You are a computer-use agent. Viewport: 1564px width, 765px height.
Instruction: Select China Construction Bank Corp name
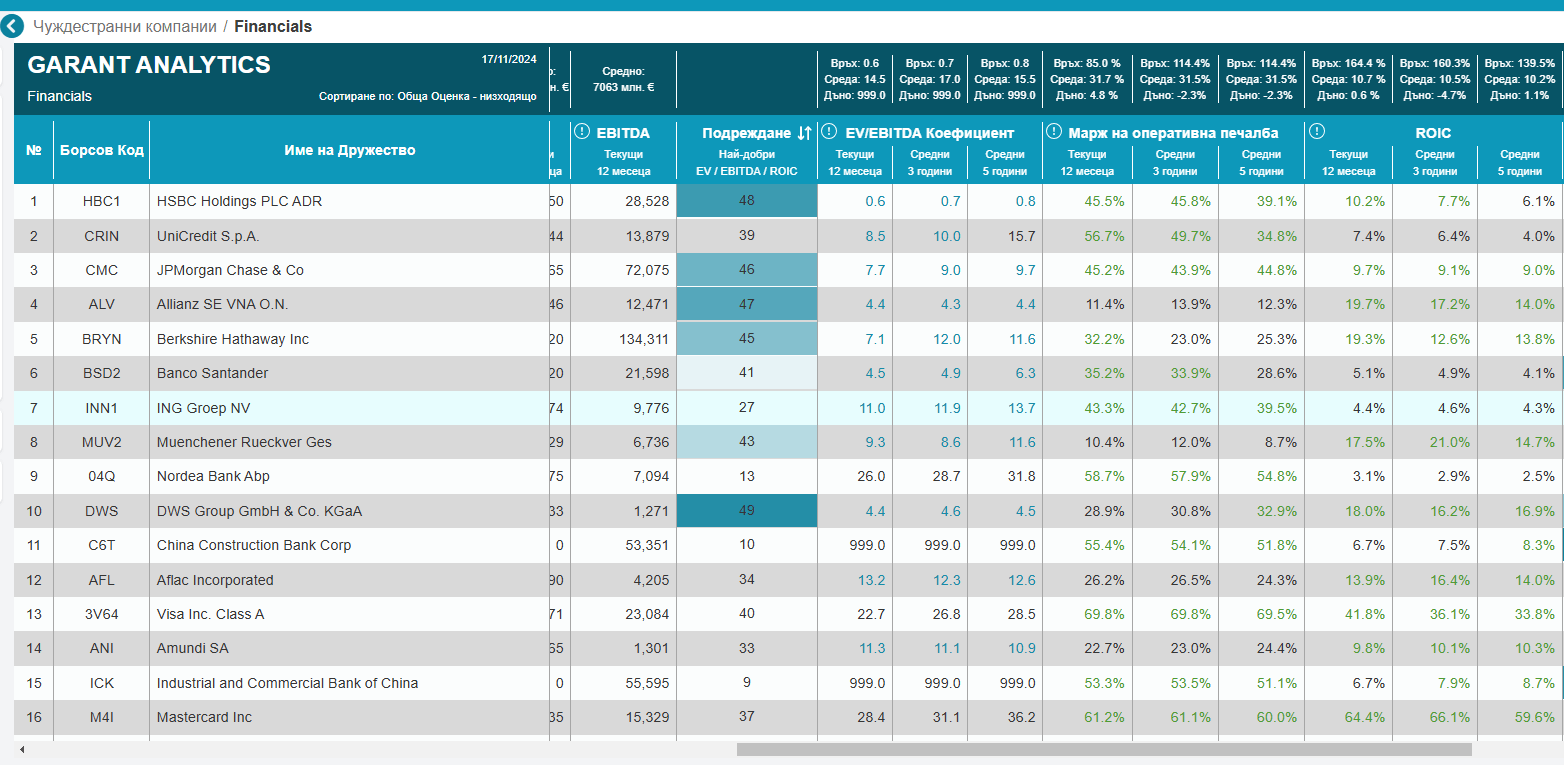[x=254, y=545]
